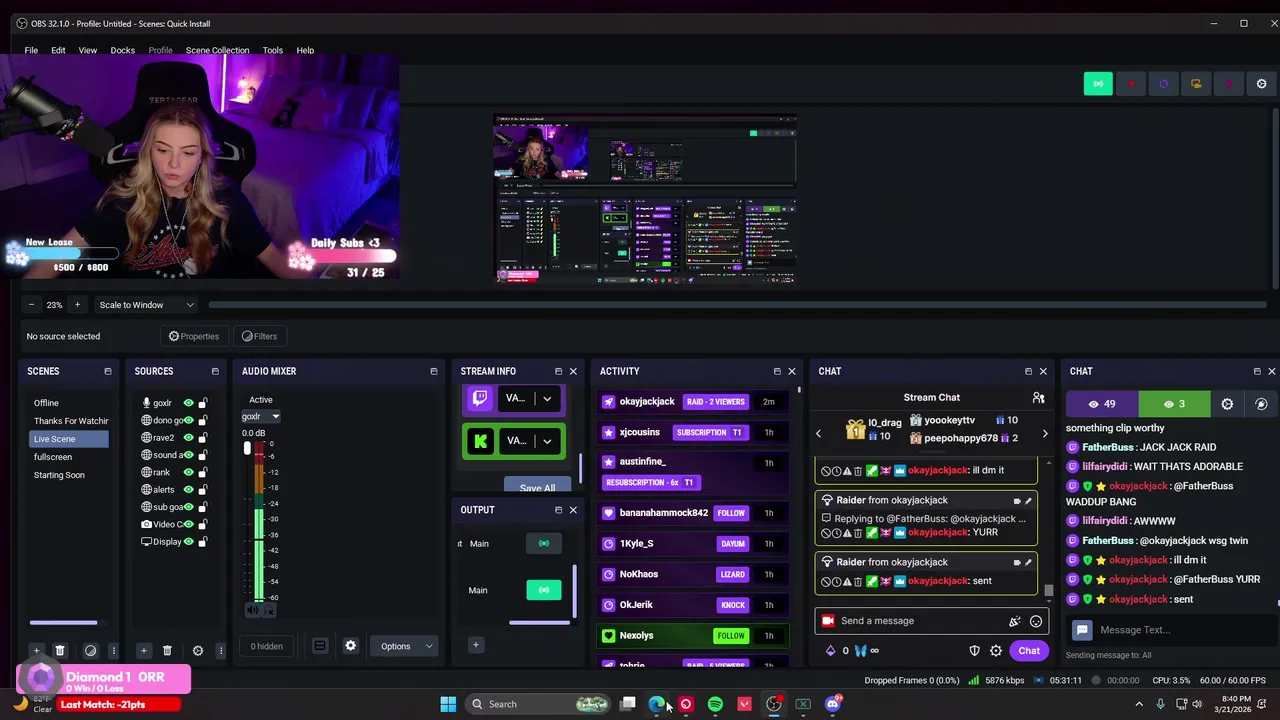This screenshot has height=720, width=1280.
Task: Toggle the upper Main output stream button
Action: [544, 544]
